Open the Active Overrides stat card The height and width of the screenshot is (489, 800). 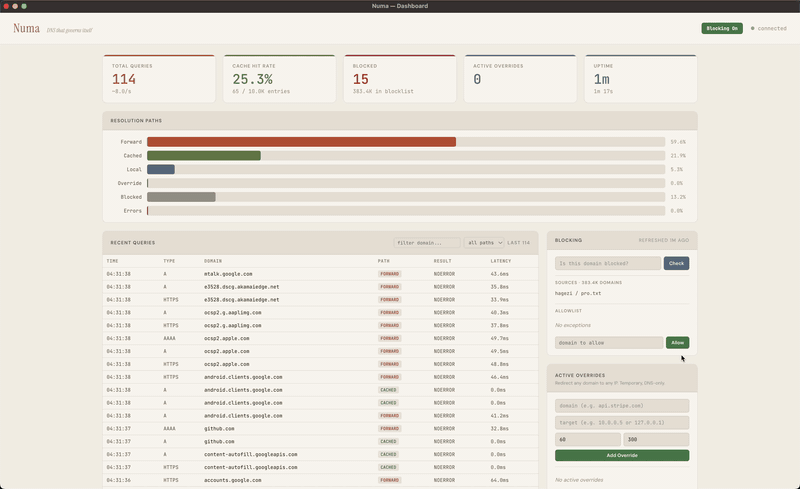click(520, 79)
